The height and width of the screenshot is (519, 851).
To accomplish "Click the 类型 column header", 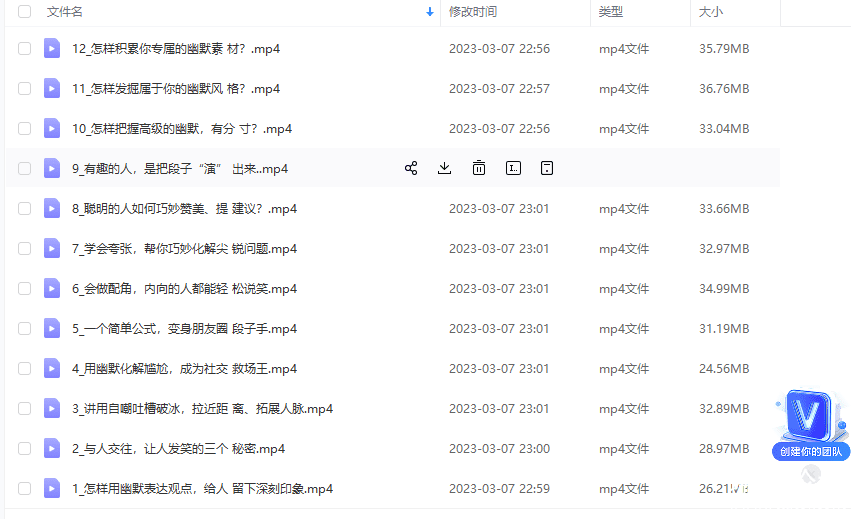I will pyautogui.click(x=611, y=11).
